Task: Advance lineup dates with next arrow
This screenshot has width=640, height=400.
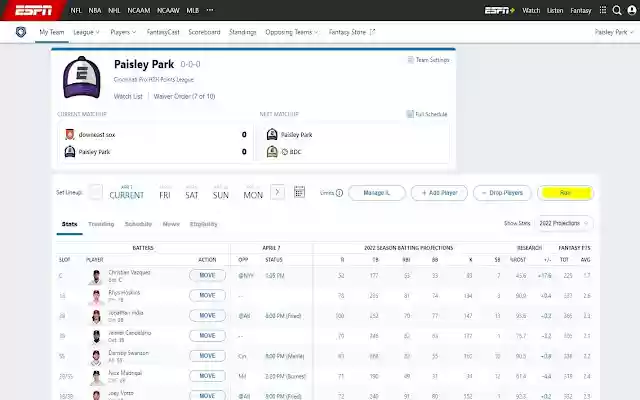Action: coord(277,192)
